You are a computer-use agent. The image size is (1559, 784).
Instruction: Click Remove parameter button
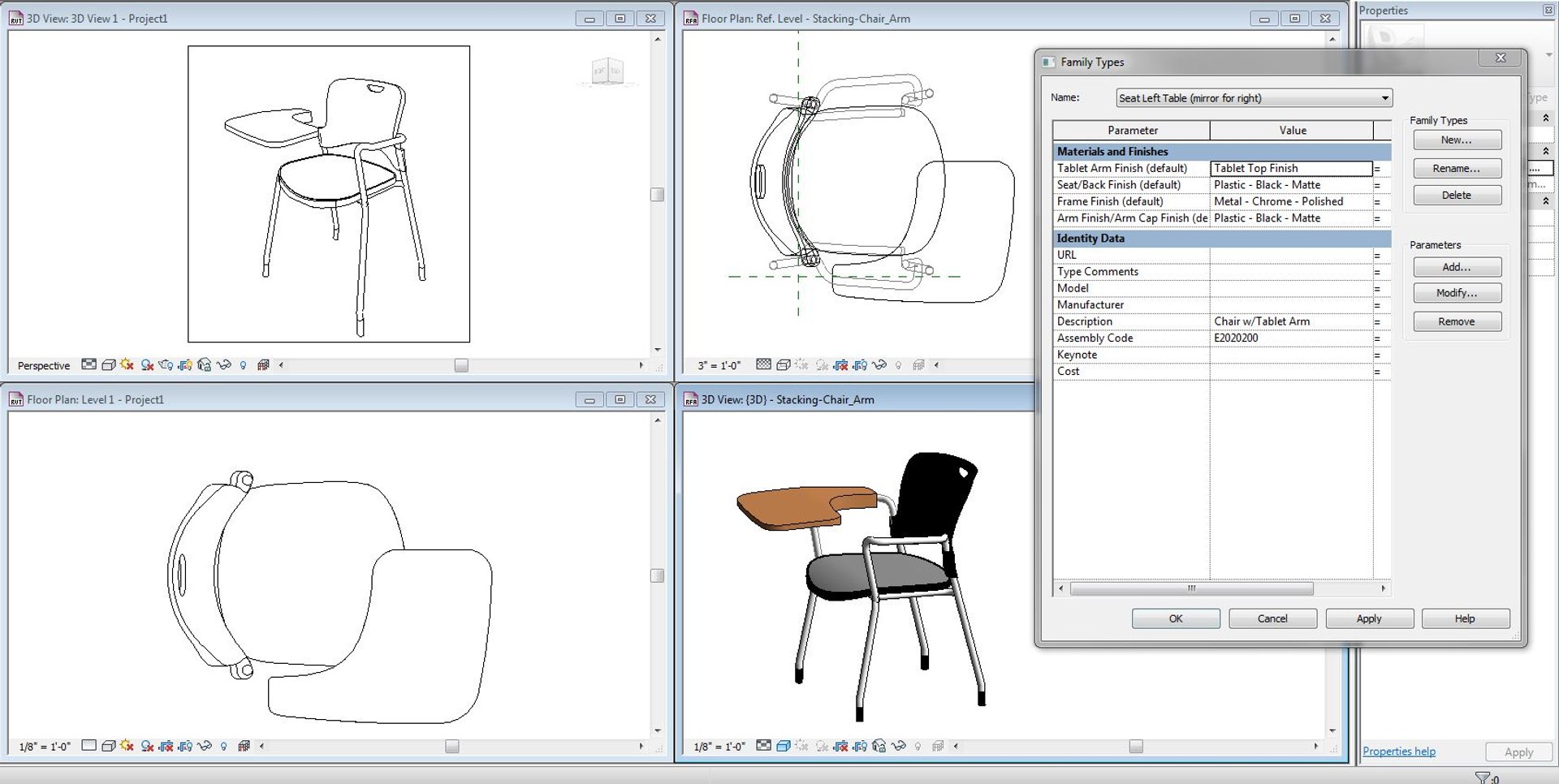click(x=1457, y=321)
